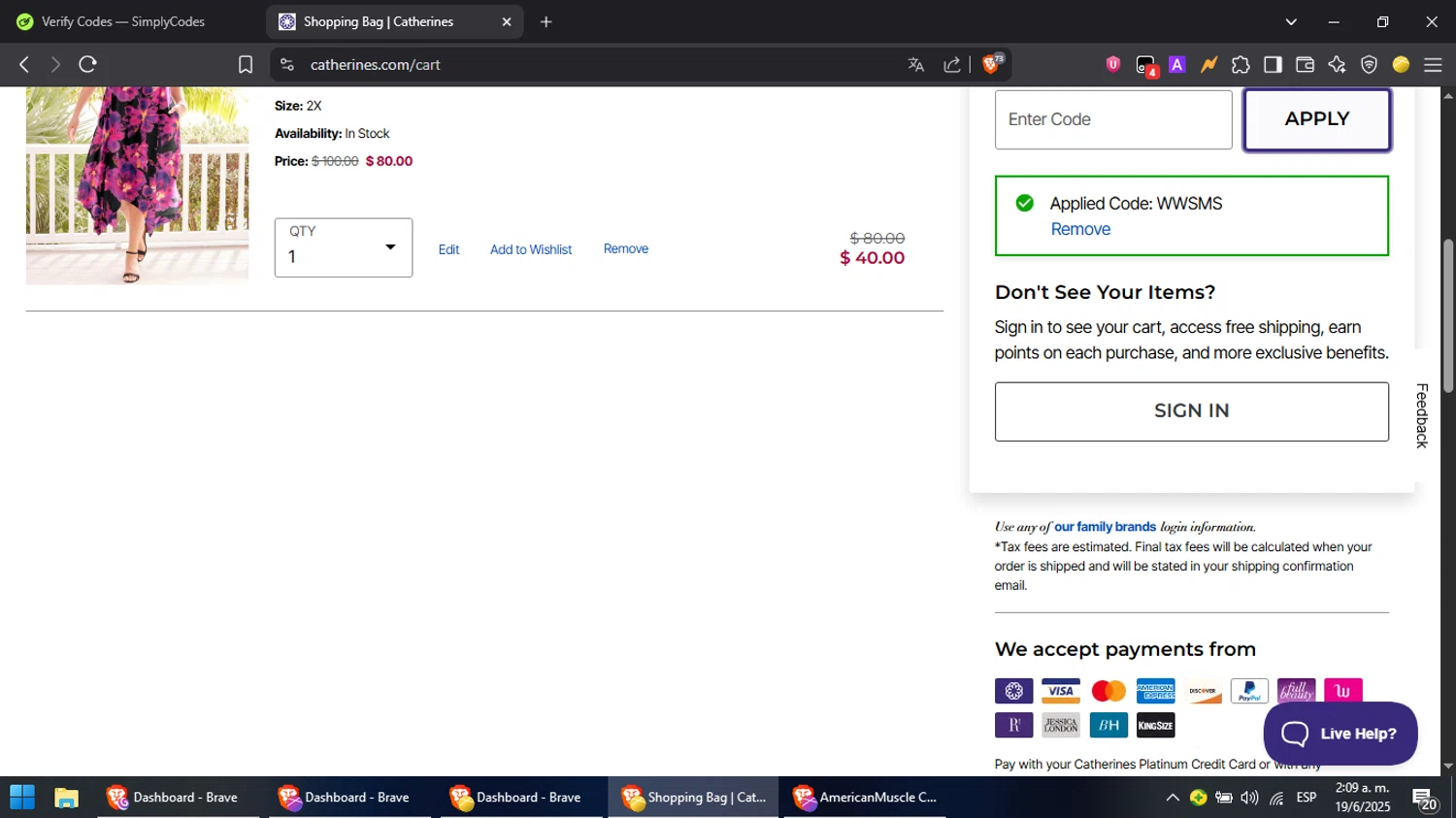
Task: Click the Visa payment icon
Action: click(1061, 691)
